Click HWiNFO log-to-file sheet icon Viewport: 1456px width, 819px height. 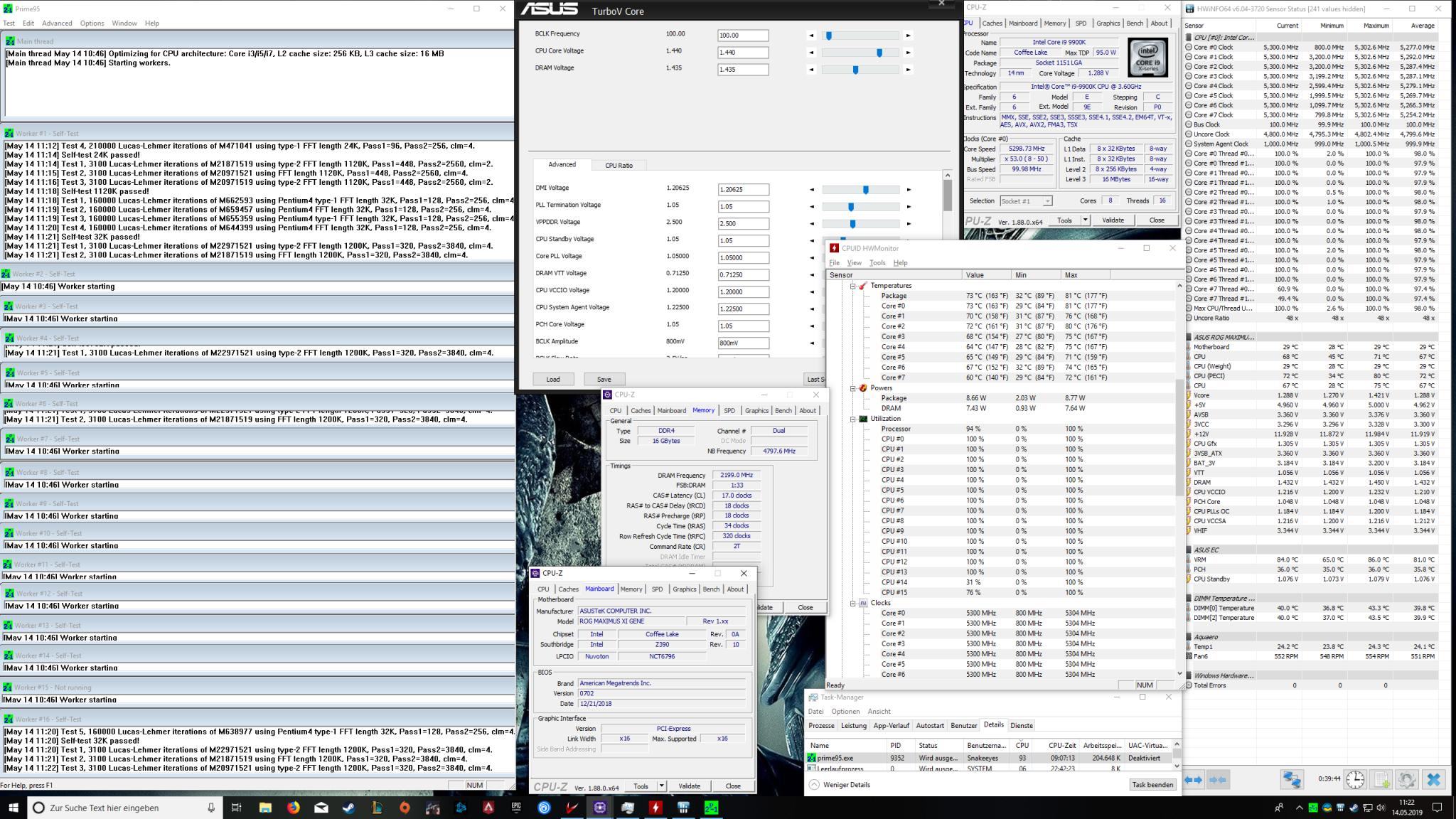pos(1381,780)
